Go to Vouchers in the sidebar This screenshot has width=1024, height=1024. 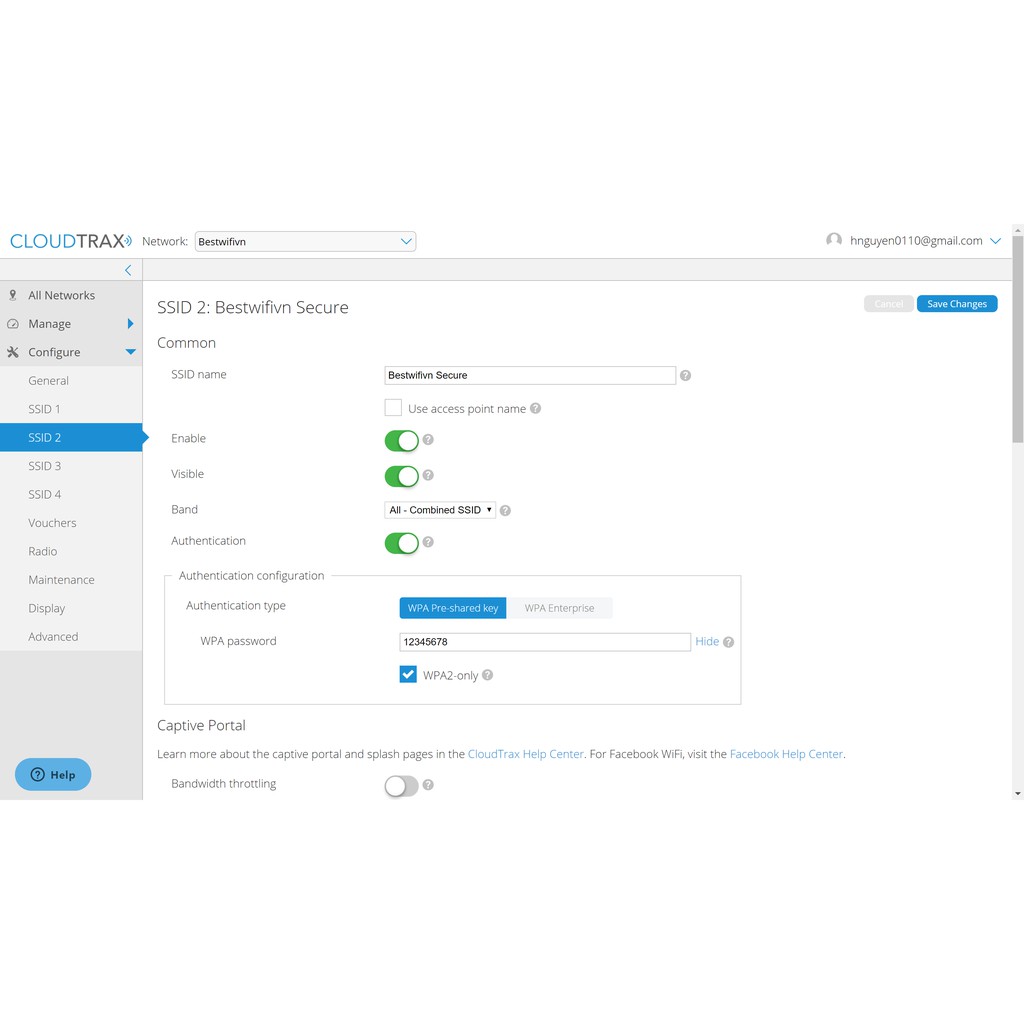tap(52, 523)
